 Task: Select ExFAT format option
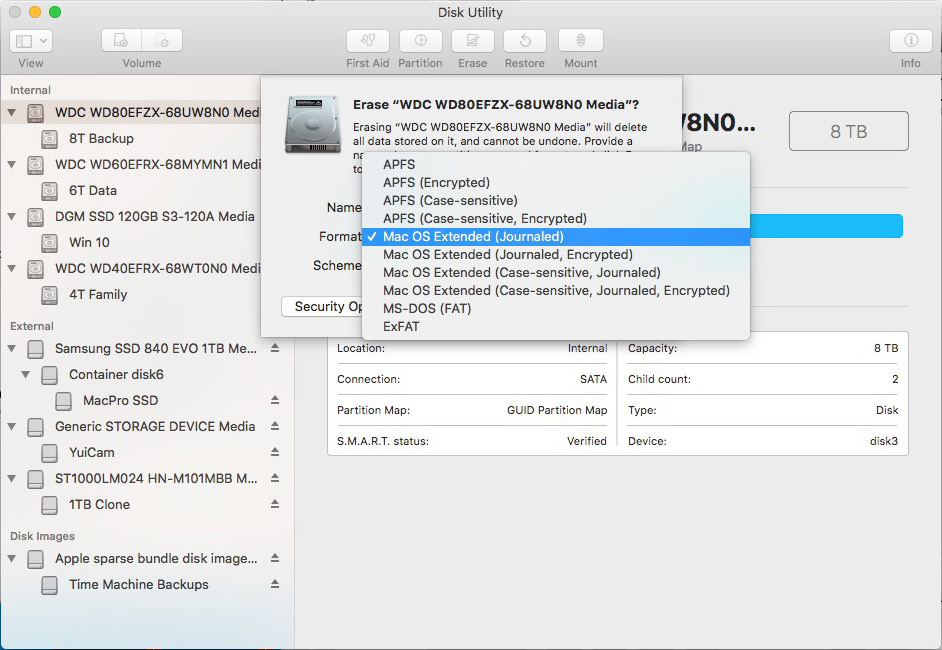click(556, 327)
